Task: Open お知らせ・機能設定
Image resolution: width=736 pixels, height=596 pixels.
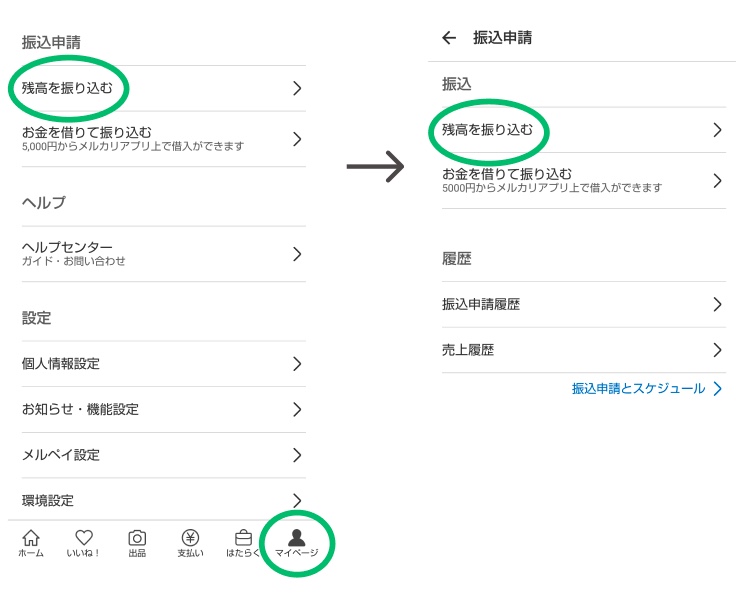Action: [164, 409]
